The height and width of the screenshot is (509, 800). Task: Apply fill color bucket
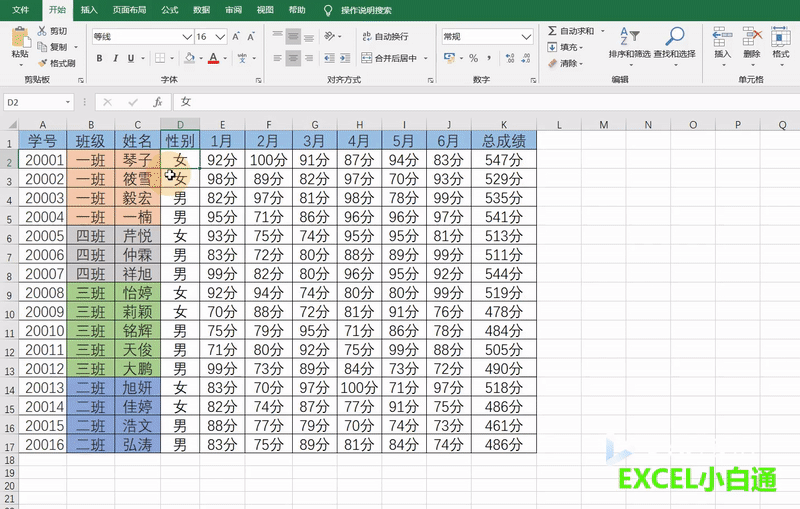(189, 58)
